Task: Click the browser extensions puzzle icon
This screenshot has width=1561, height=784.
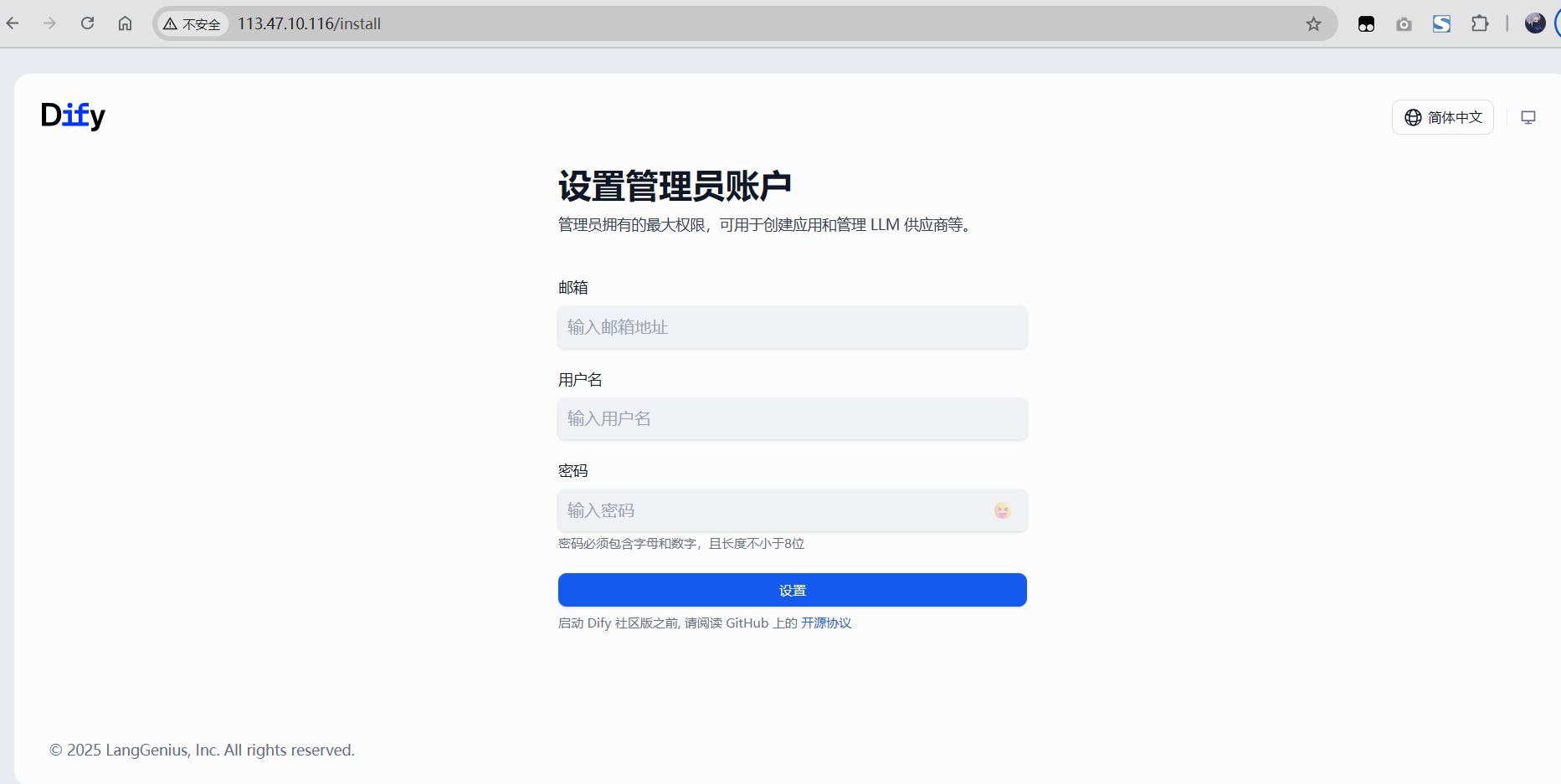Action: pos(1481,23)
